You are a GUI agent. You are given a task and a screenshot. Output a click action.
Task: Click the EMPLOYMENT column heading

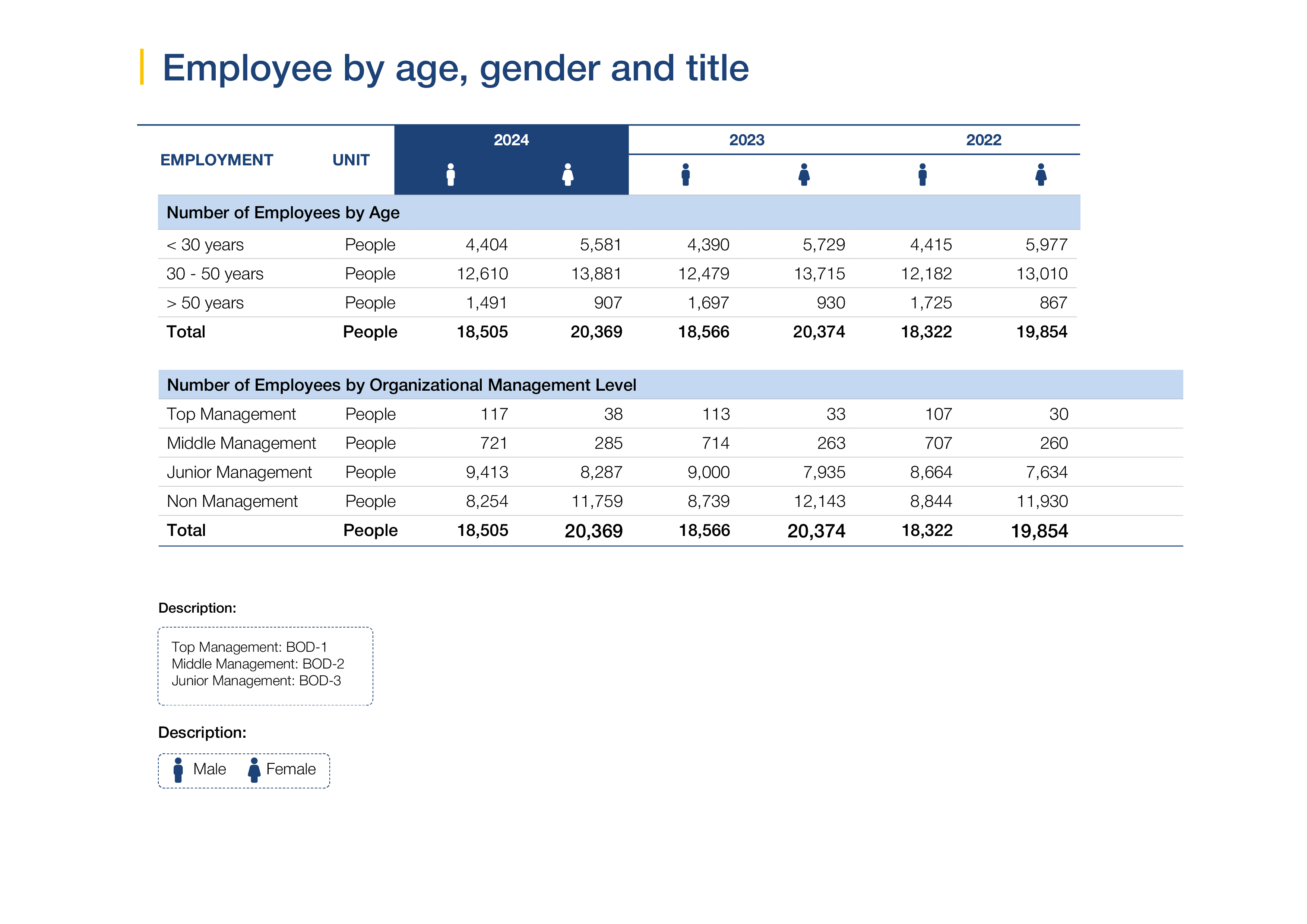pos(216,160)
